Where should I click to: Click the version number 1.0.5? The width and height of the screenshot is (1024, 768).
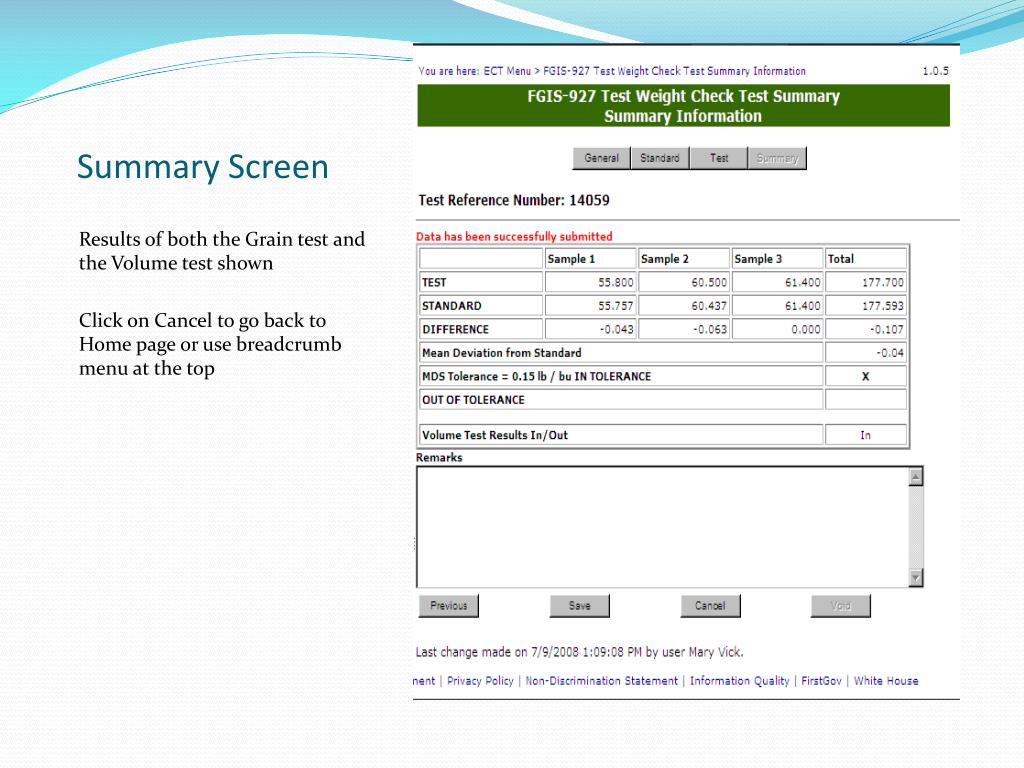coord(935,71)
